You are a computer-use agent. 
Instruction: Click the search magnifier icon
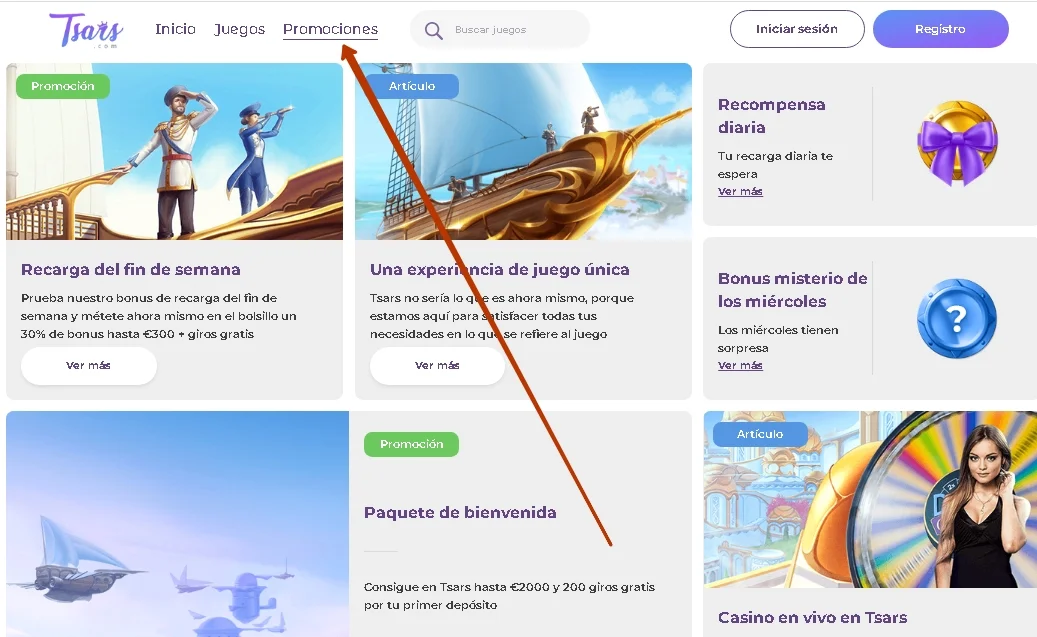(433, 30)
